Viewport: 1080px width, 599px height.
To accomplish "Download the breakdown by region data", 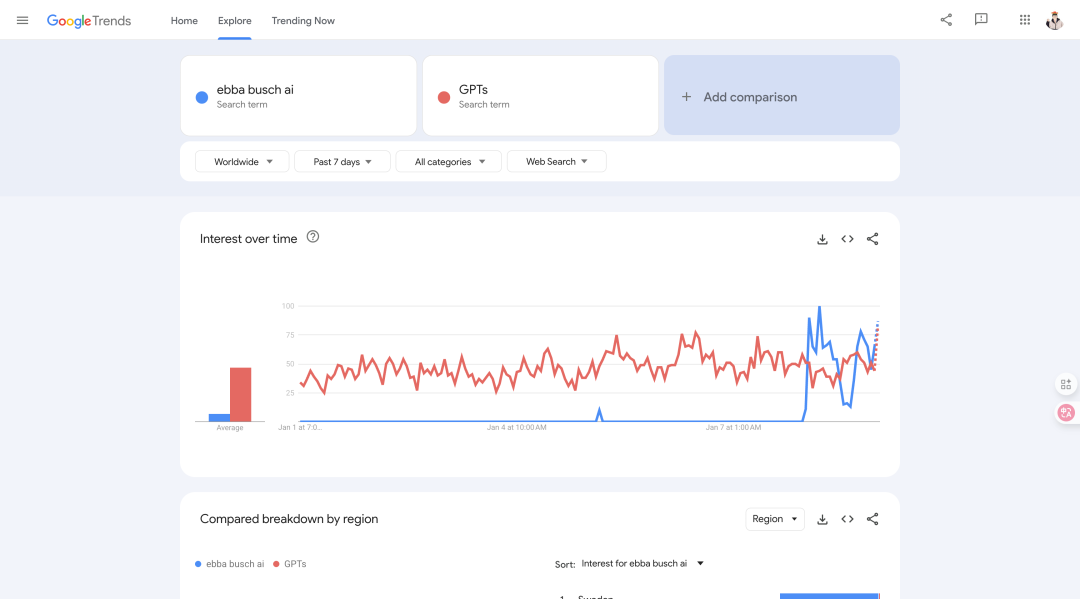I will pos(822,519).
